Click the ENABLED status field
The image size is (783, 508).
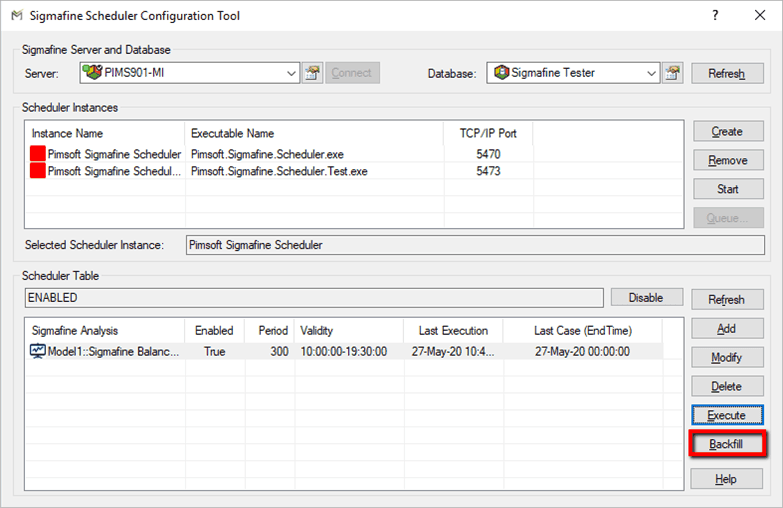[314, 298]
